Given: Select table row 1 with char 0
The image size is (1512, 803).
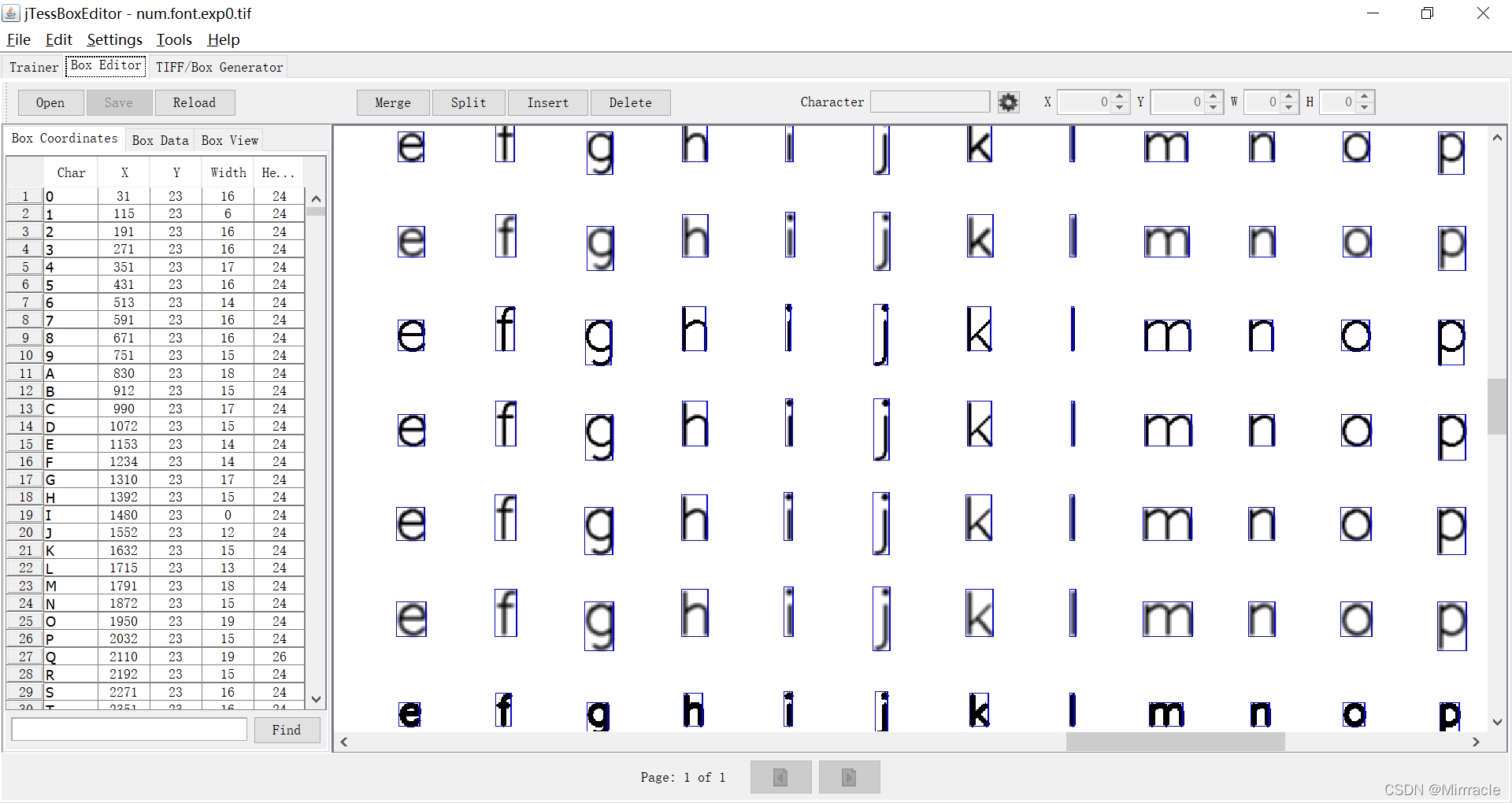Looking at the screenshot, I should [x=156, y=196].
